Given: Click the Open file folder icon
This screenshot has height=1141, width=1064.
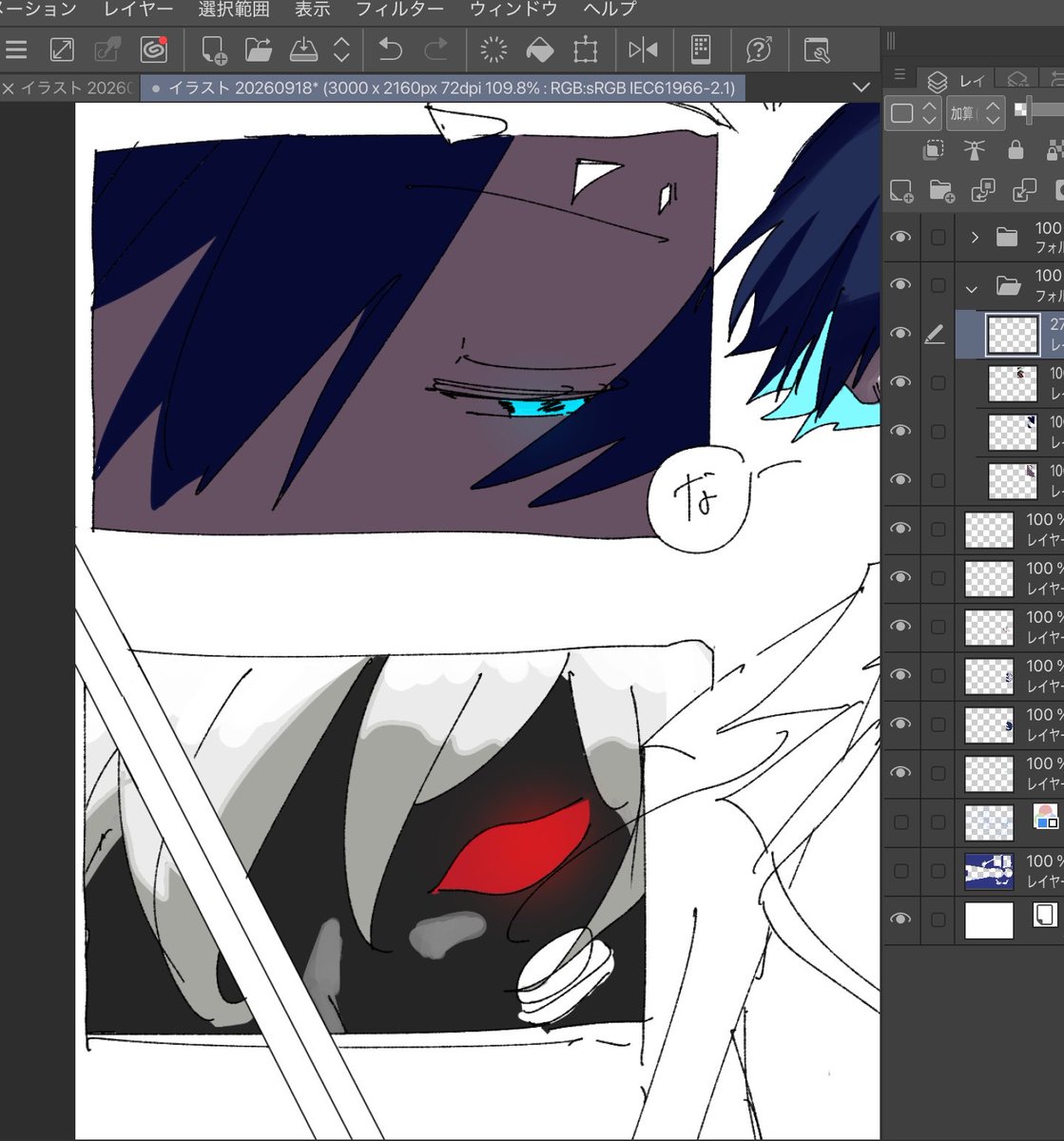Looking at the screenshot, I should [259, 49].
